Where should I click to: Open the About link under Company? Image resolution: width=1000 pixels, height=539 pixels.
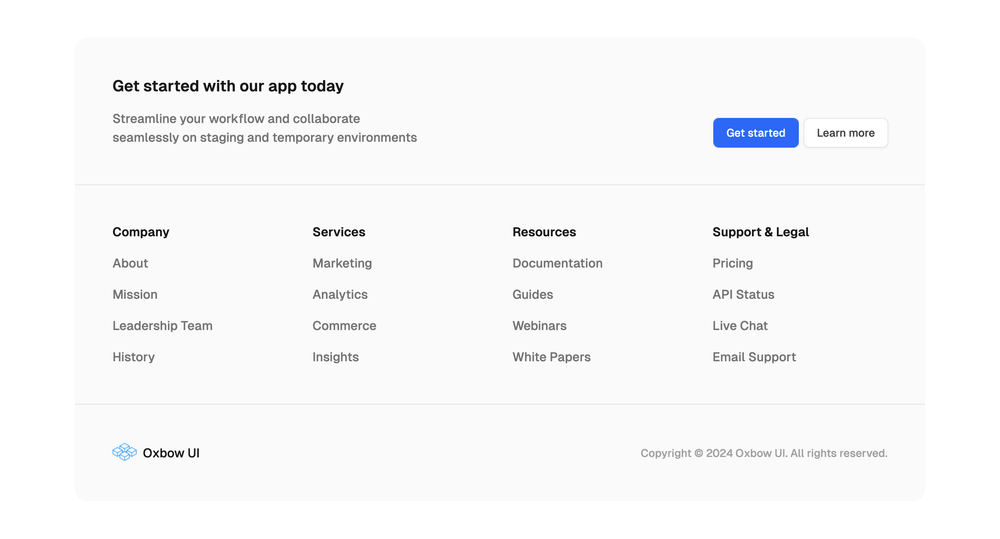click(x=130, y=263)
